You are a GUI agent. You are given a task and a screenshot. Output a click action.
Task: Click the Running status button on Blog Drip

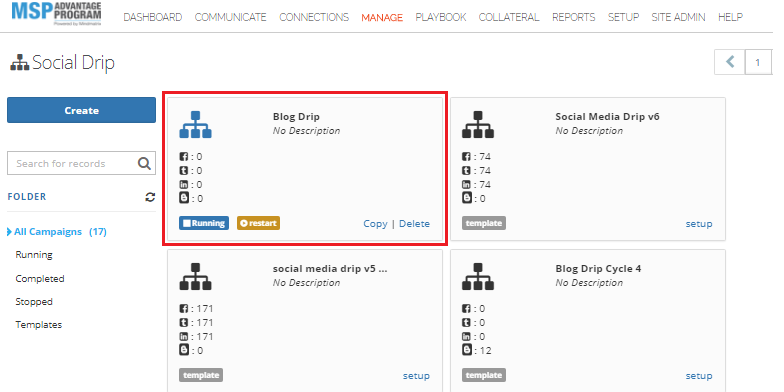click(x=204, y=224)
